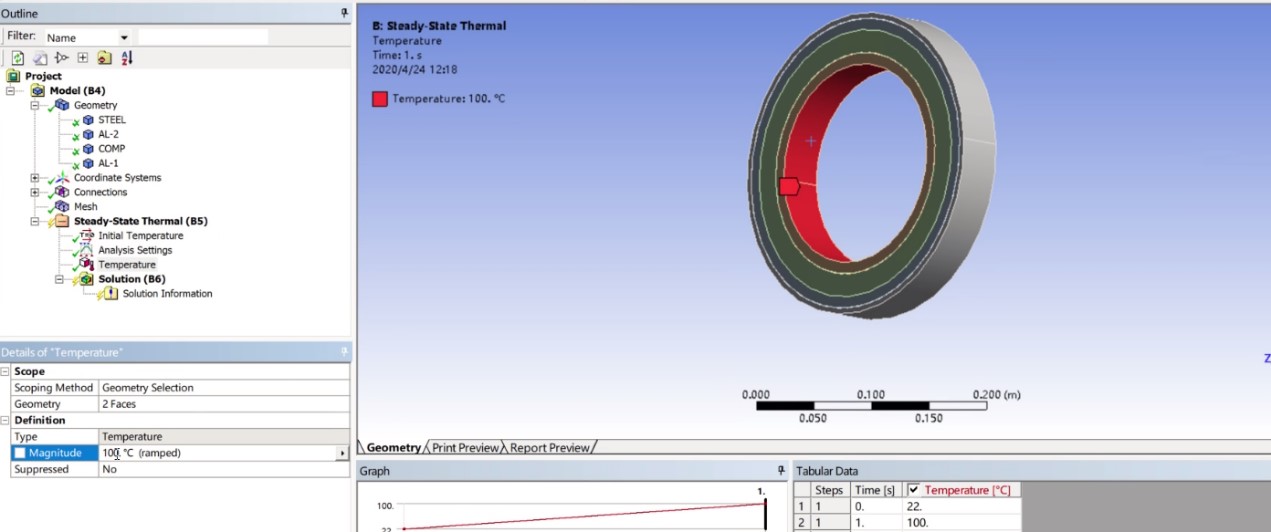Click the COMP body icon
The image size is (1271, 532).
tap(88, 149)
